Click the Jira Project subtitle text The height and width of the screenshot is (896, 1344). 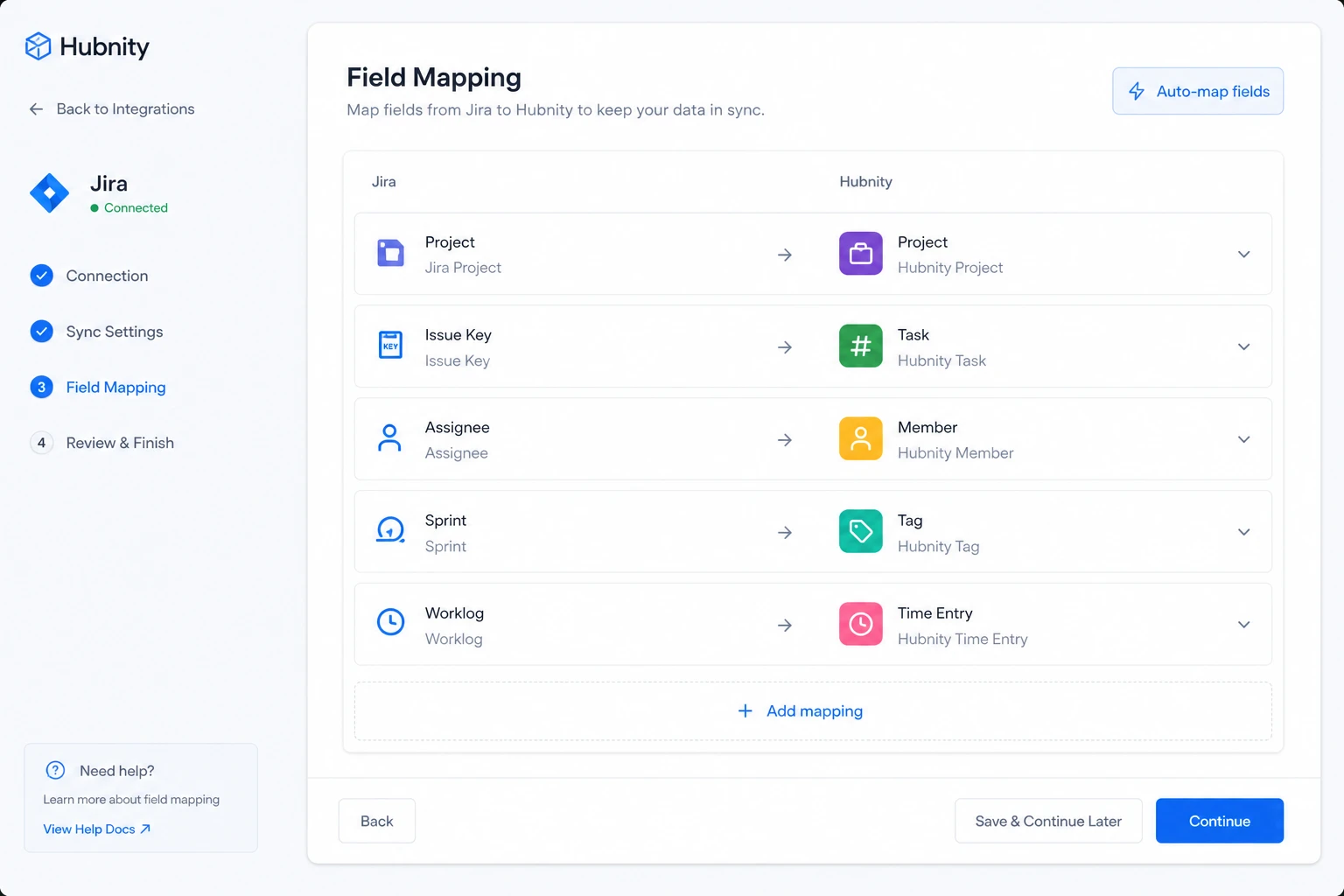463,268
